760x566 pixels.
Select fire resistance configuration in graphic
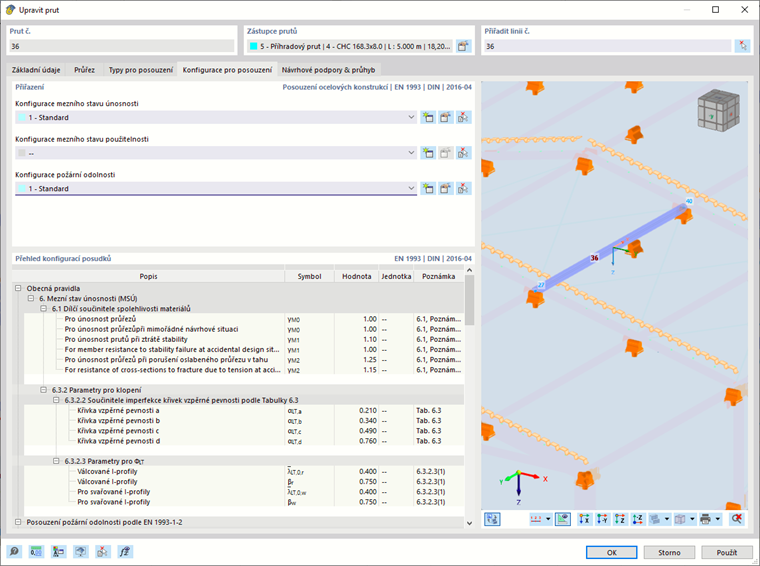[x=463, y=189]
